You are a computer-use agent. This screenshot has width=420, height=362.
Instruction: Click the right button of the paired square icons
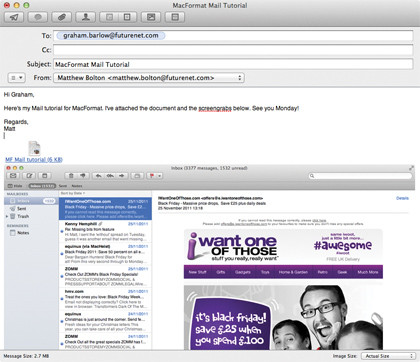[x=127, y=17]
